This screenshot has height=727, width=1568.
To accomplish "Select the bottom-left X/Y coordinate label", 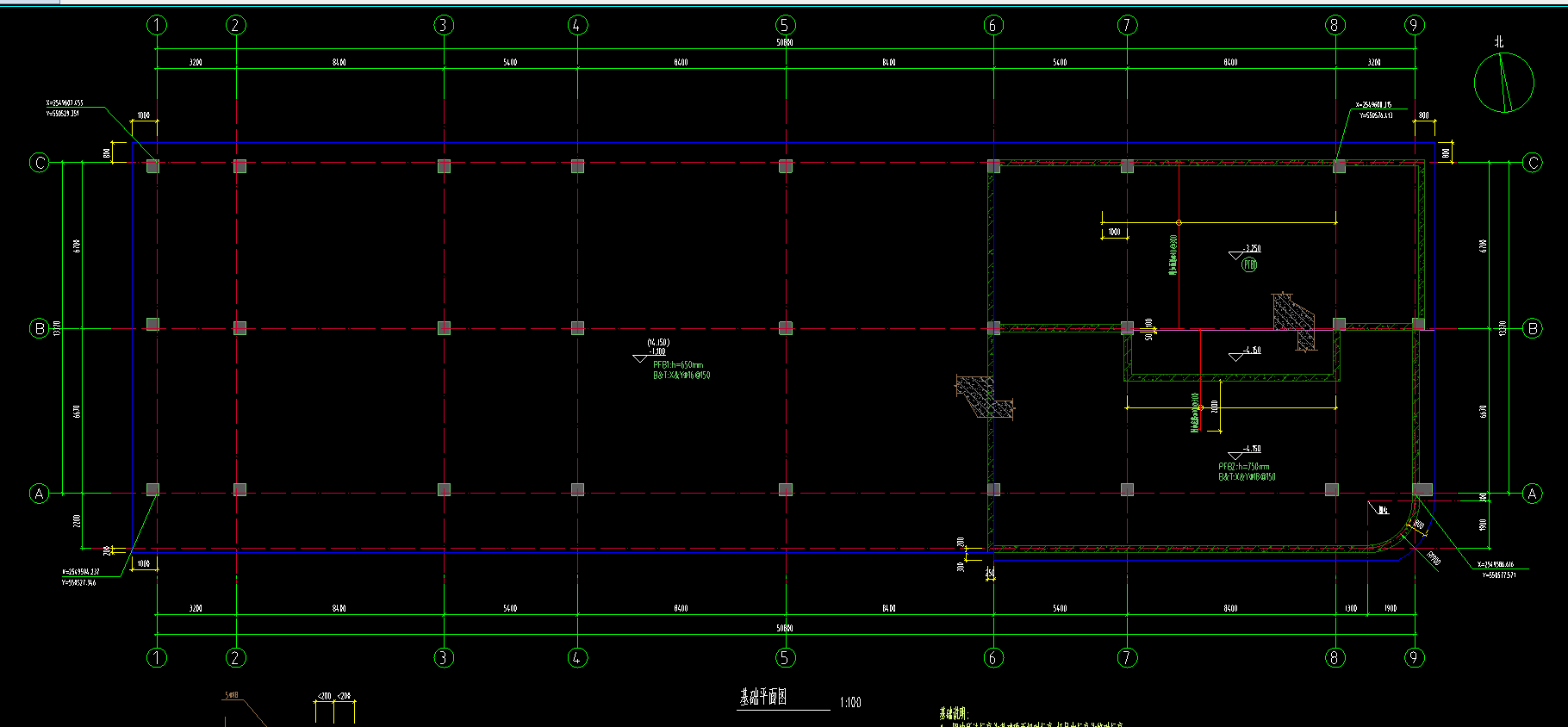I will 80,577.
